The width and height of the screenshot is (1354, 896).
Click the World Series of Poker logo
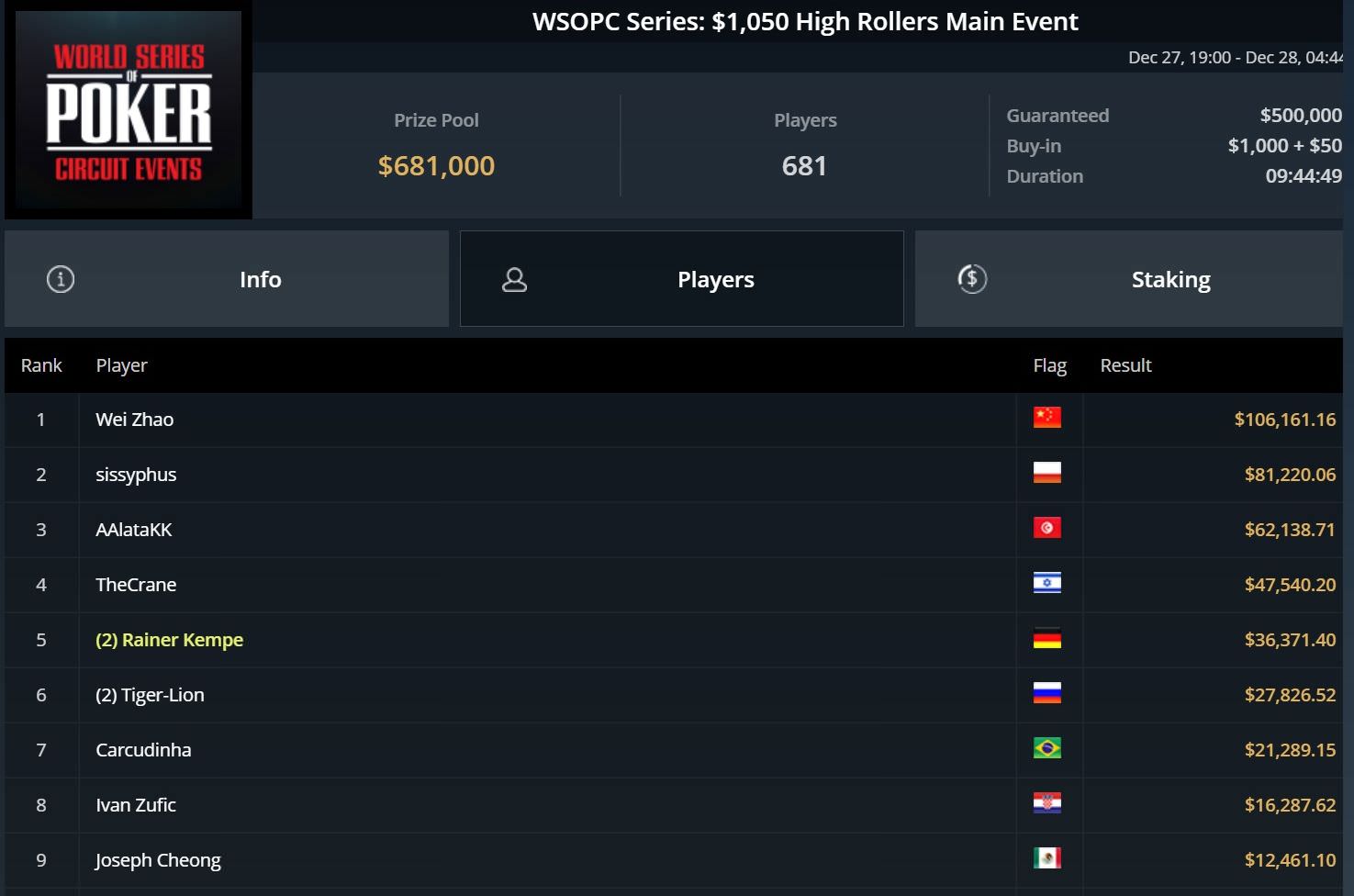point(129,111)
